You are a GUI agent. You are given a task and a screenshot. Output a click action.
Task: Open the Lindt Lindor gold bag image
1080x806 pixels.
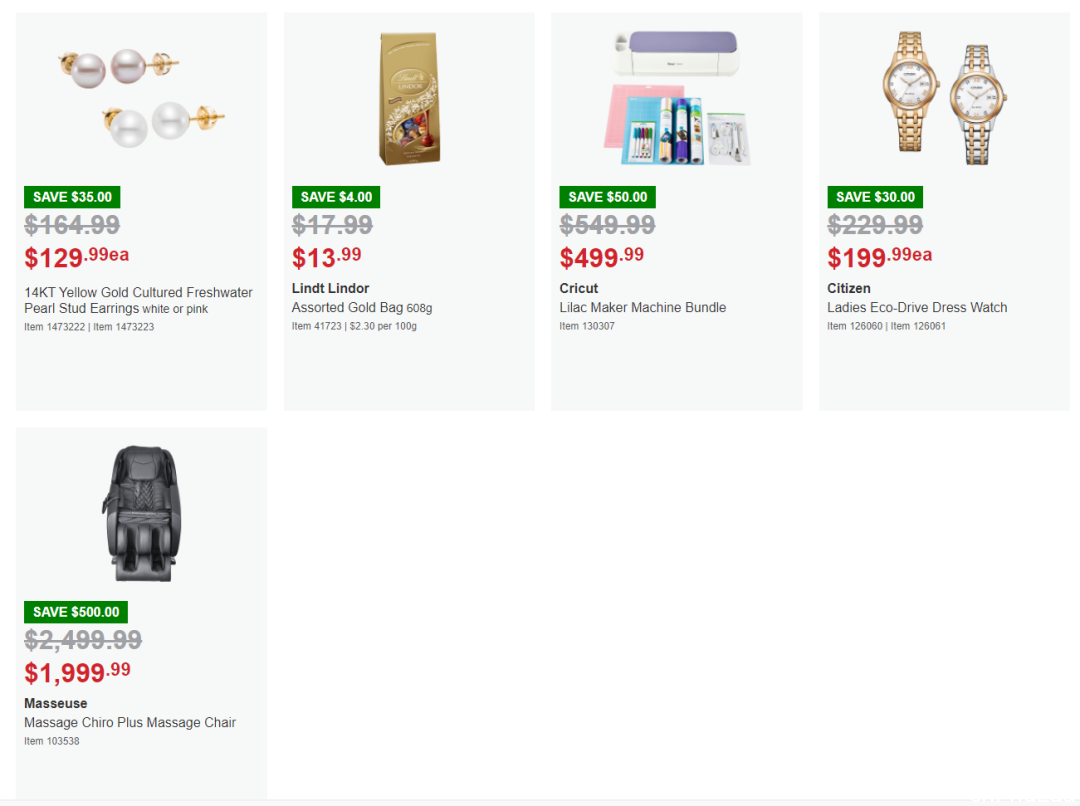pyautogui.click(x=409, y=98)
